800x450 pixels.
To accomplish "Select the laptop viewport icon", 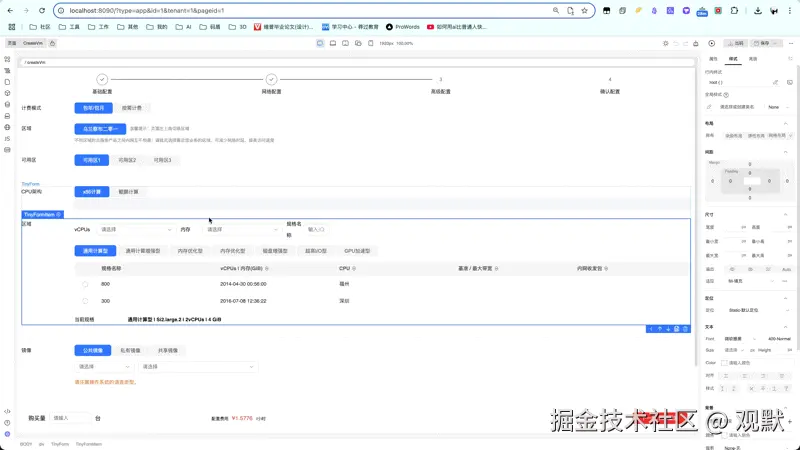I will pos(333,43).
